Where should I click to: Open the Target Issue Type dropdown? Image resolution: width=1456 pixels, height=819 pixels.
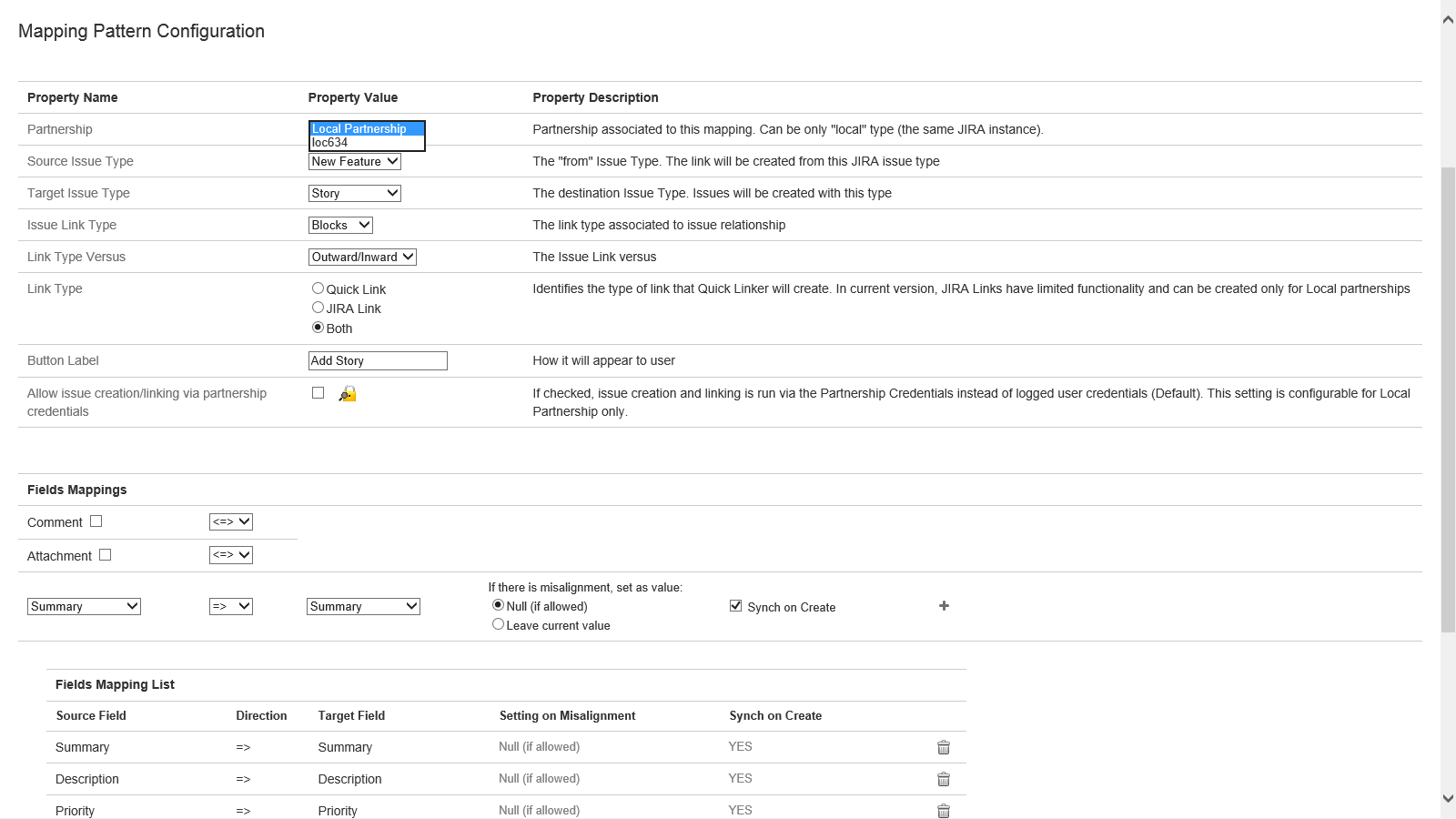point(355,193)
